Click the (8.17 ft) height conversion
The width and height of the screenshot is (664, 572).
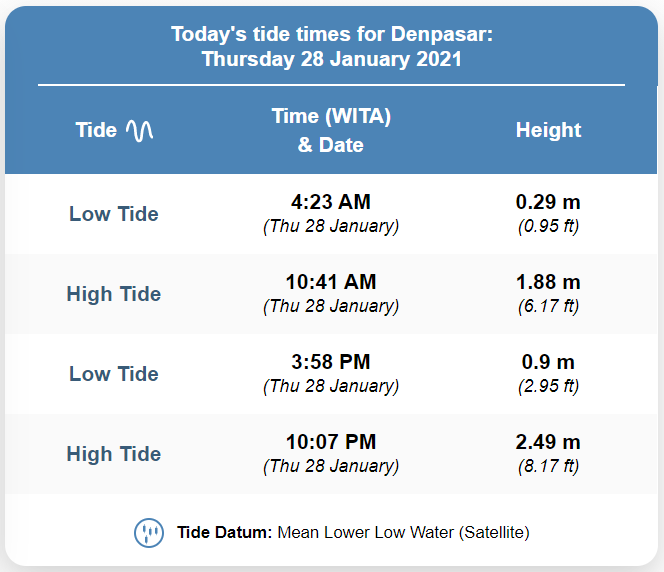click(548, 466)
